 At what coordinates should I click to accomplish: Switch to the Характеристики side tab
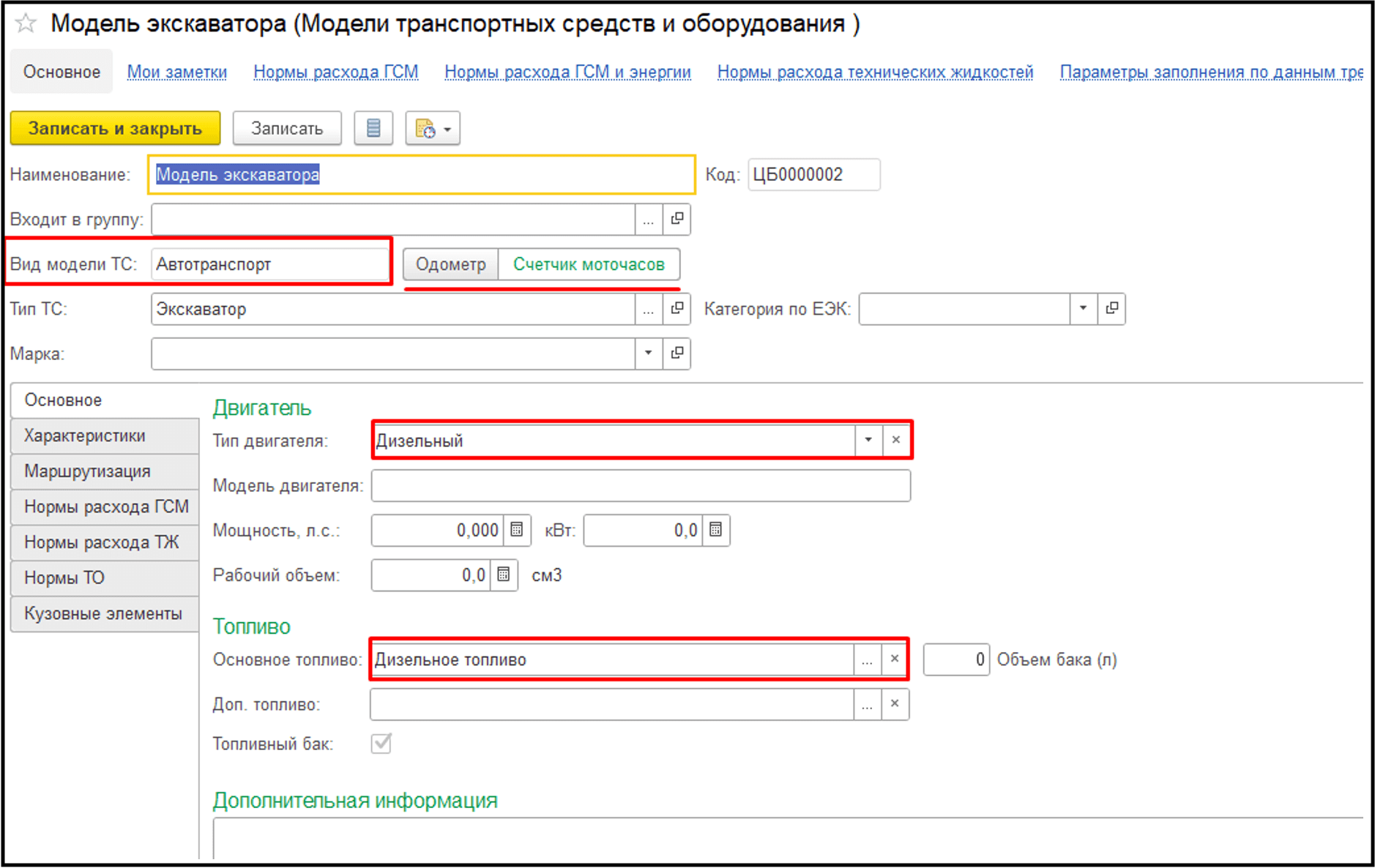click(85, 435)
